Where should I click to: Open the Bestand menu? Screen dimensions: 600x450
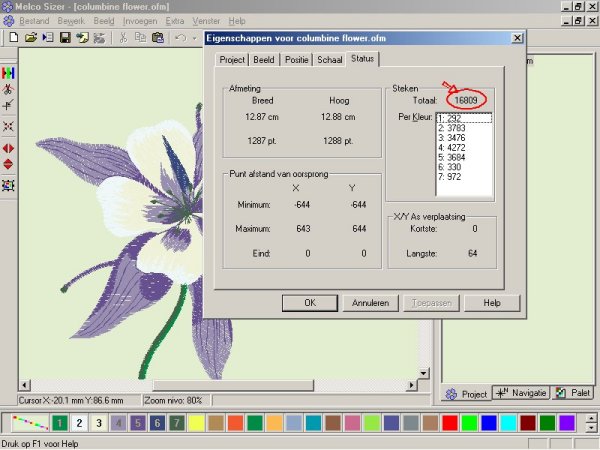pos(34,21)
